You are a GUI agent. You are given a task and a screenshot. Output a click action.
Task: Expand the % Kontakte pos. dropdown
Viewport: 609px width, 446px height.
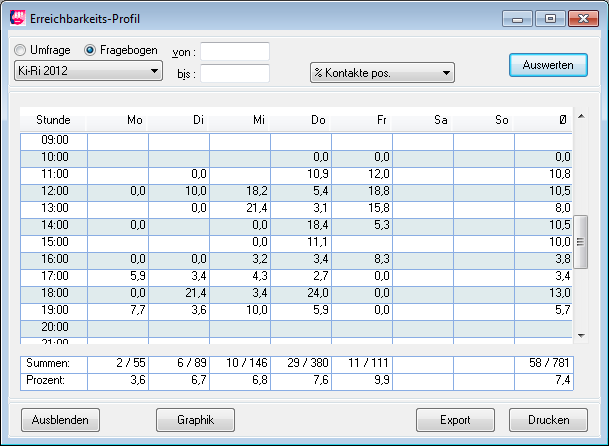(x=382, y=72)
